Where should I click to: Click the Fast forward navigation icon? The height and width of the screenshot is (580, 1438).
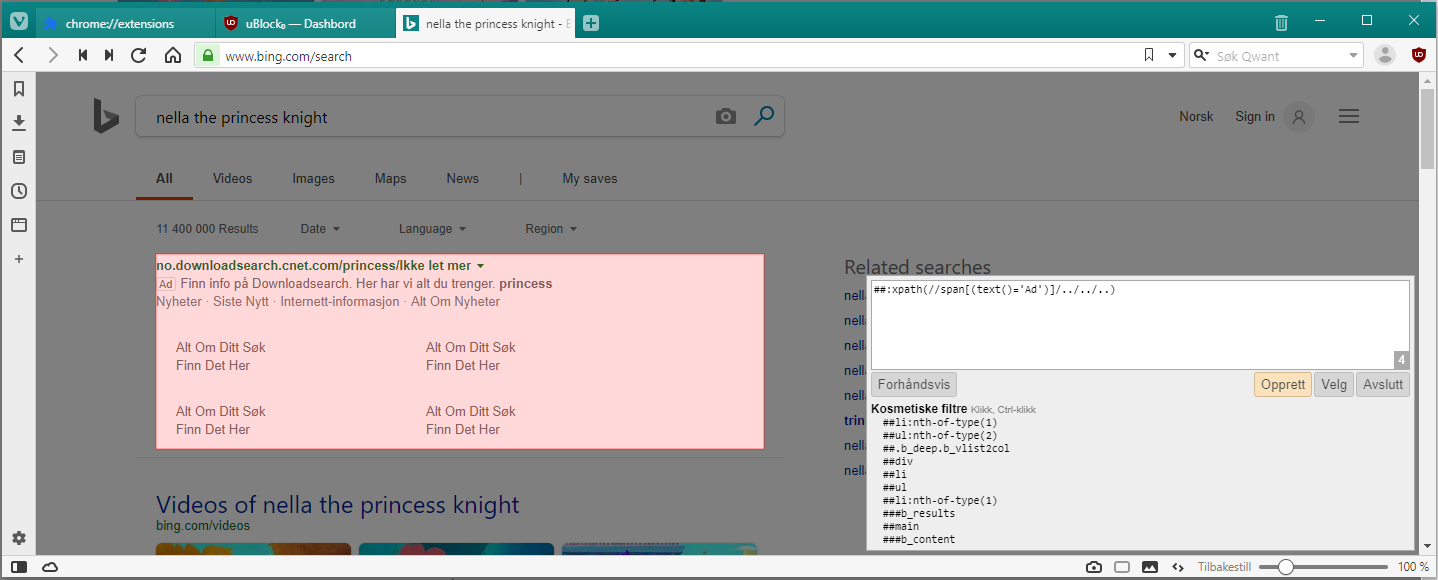[x=109, y=55]
